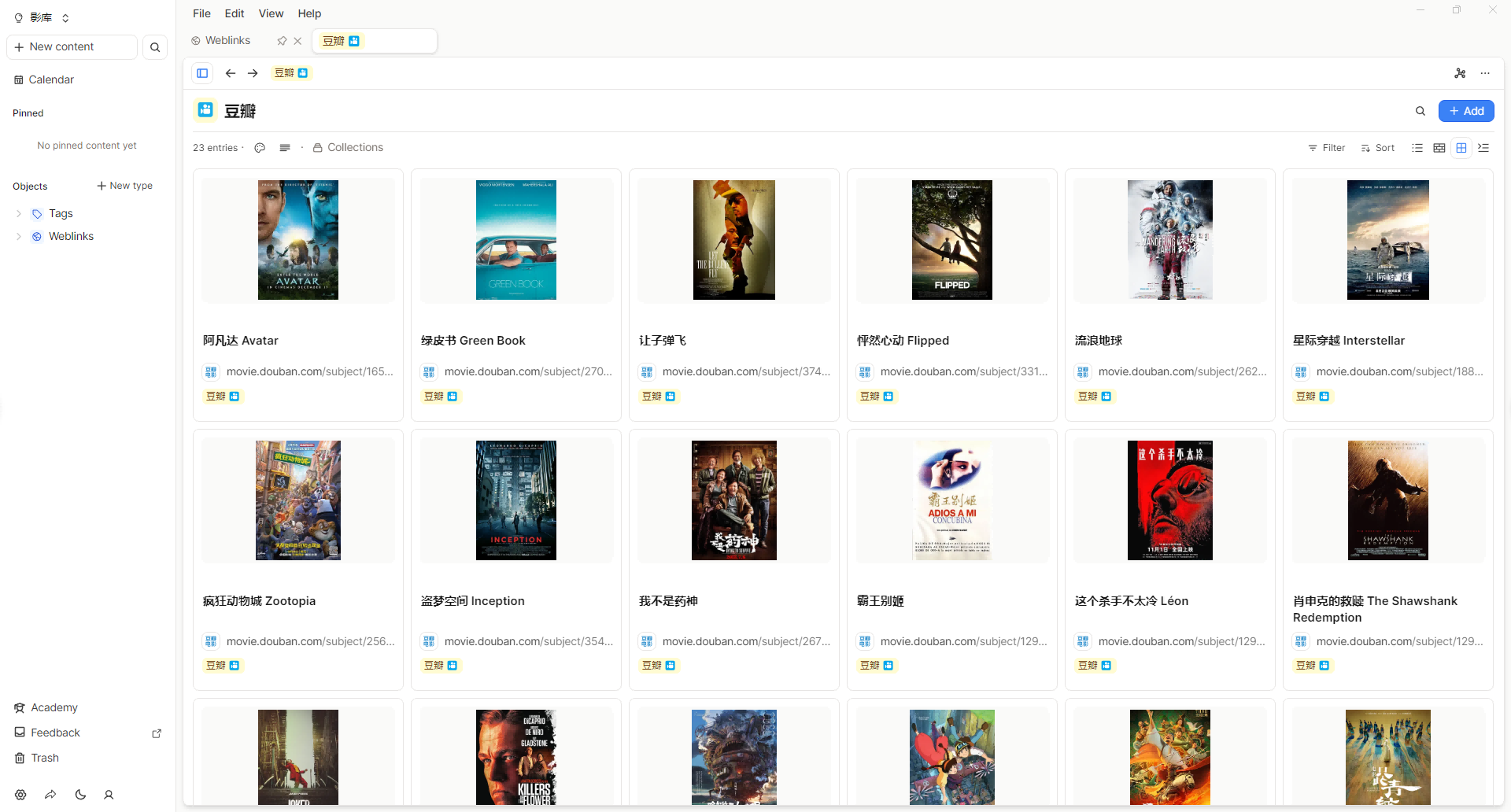The image size is (1511, 812).
Task: Open the workspace switcher dropdown
Action: 42,17
